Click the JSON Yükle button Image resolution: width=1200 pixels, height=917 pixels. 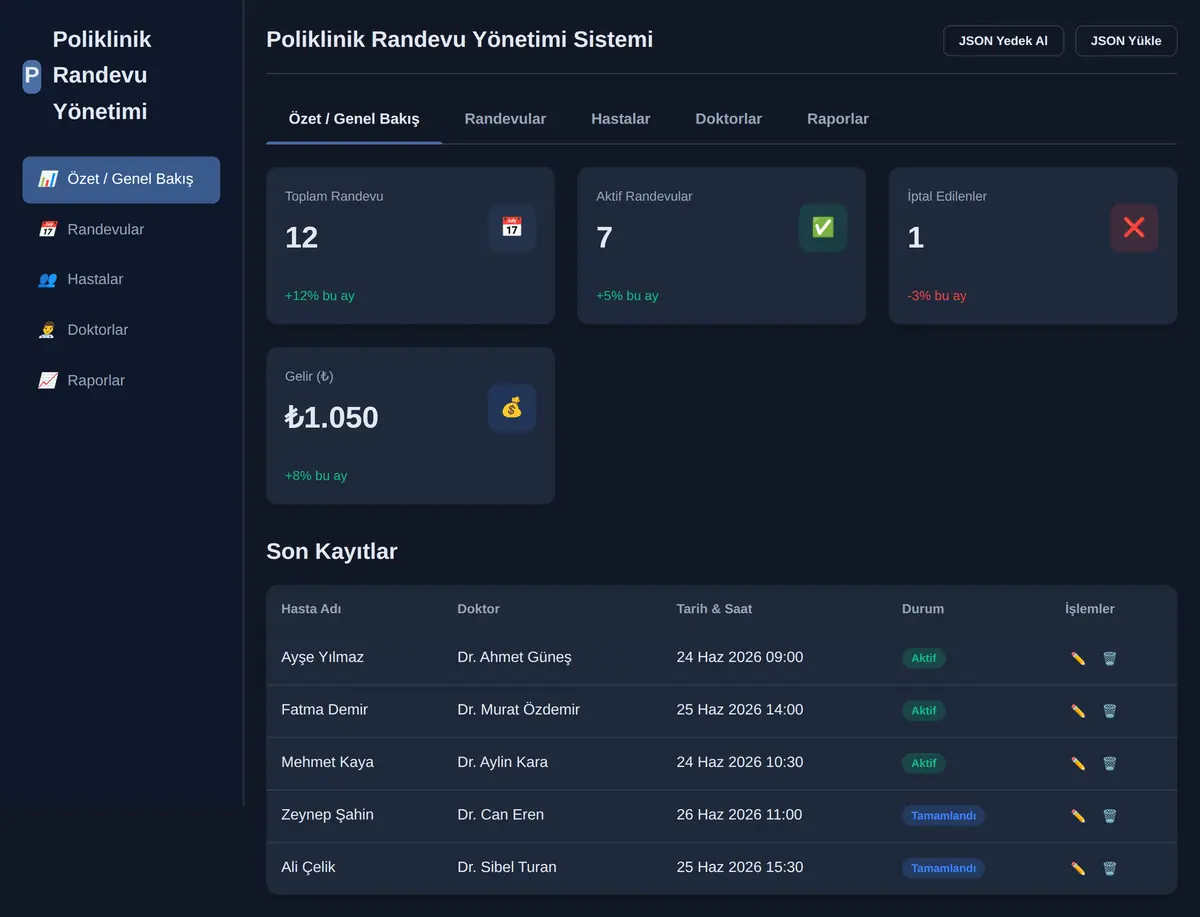tap(1126, 41)
